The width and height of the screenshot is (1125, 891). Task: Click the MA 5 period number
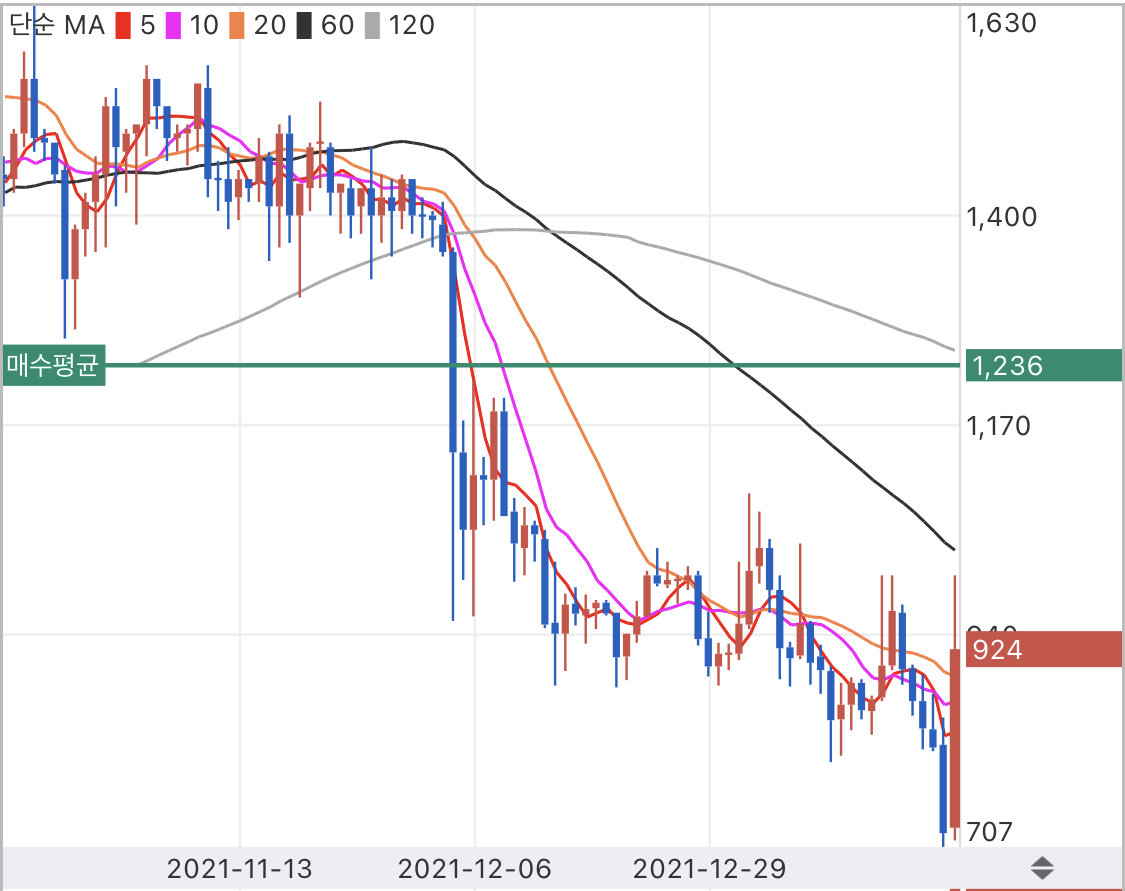click(147, 26)
